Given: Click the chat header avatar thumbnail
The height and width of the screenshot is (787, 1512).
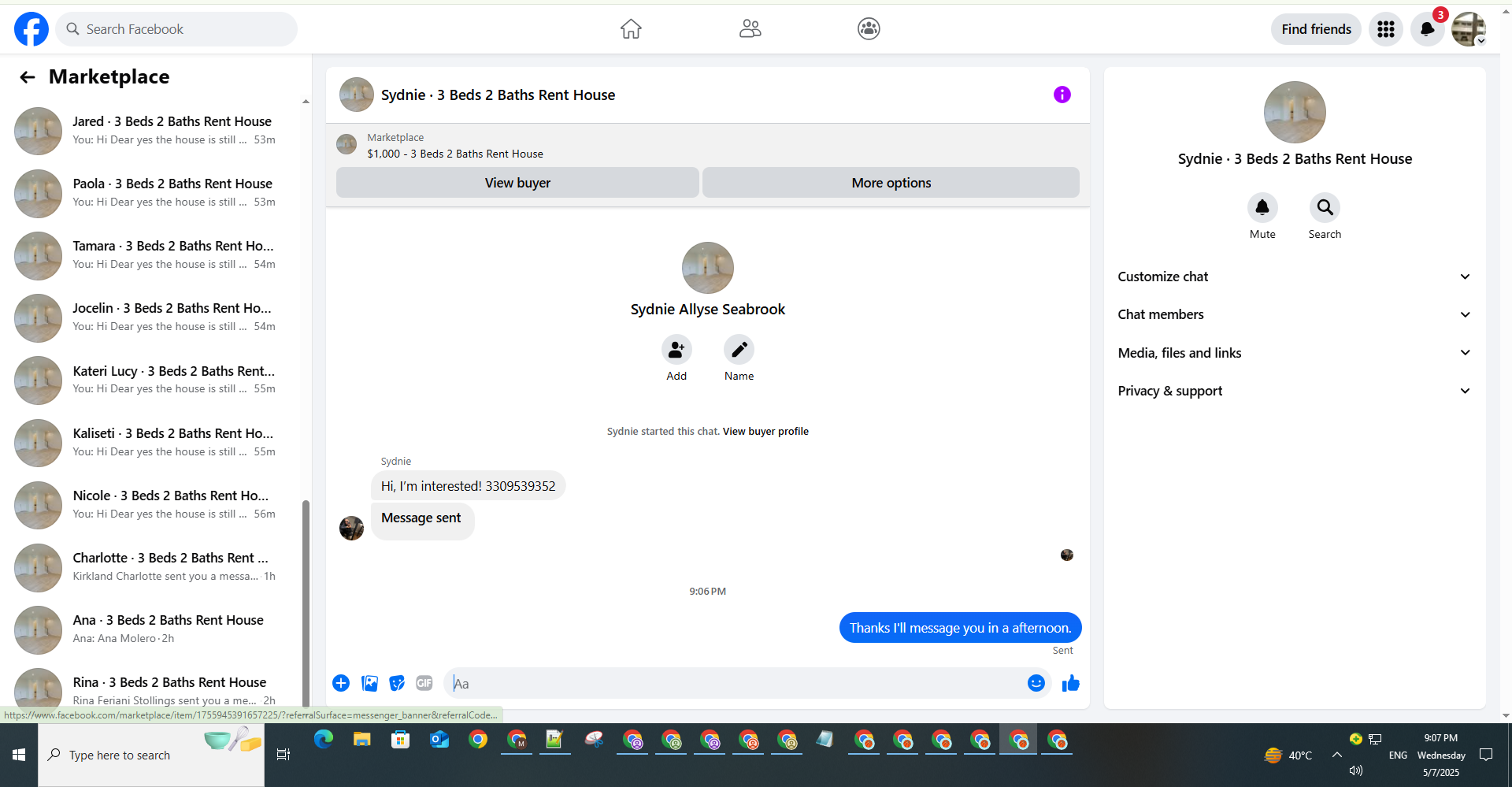Looking at the screenshot, I should [x=356, y=95].
